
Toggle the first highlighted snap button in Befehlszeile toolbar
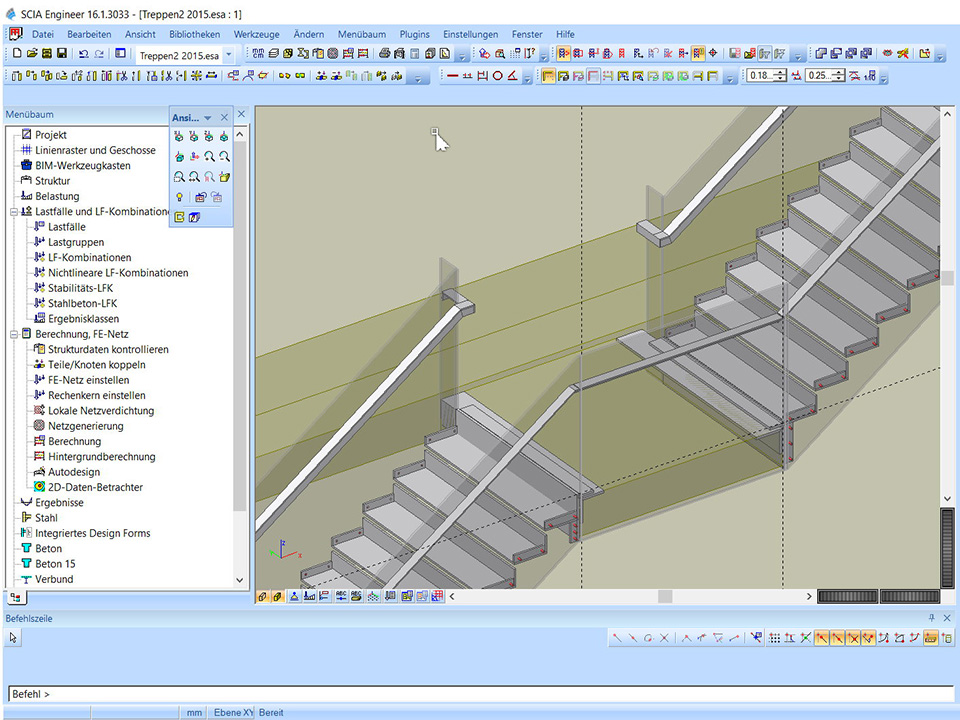[x=820, y=637]
